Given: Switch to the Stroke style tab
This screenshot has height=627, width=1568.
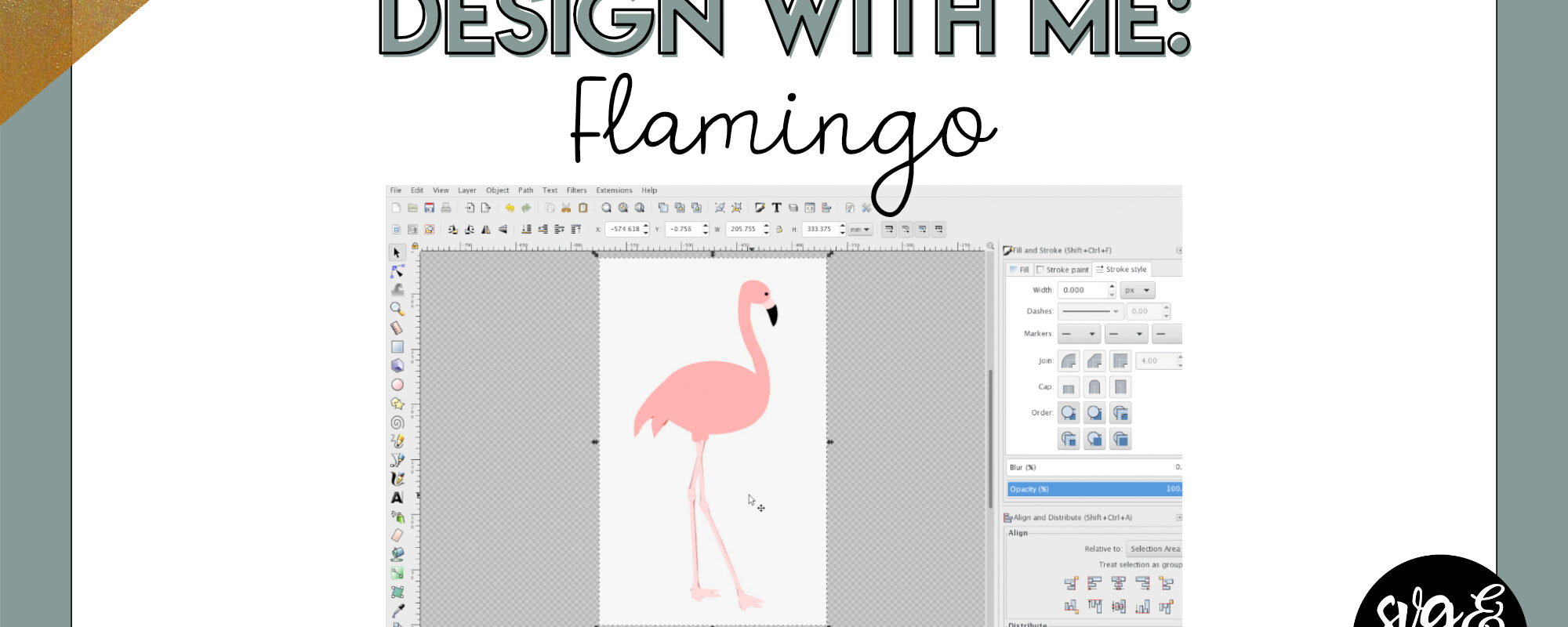Looking at the screenshot, I should tap(1121, 270).
